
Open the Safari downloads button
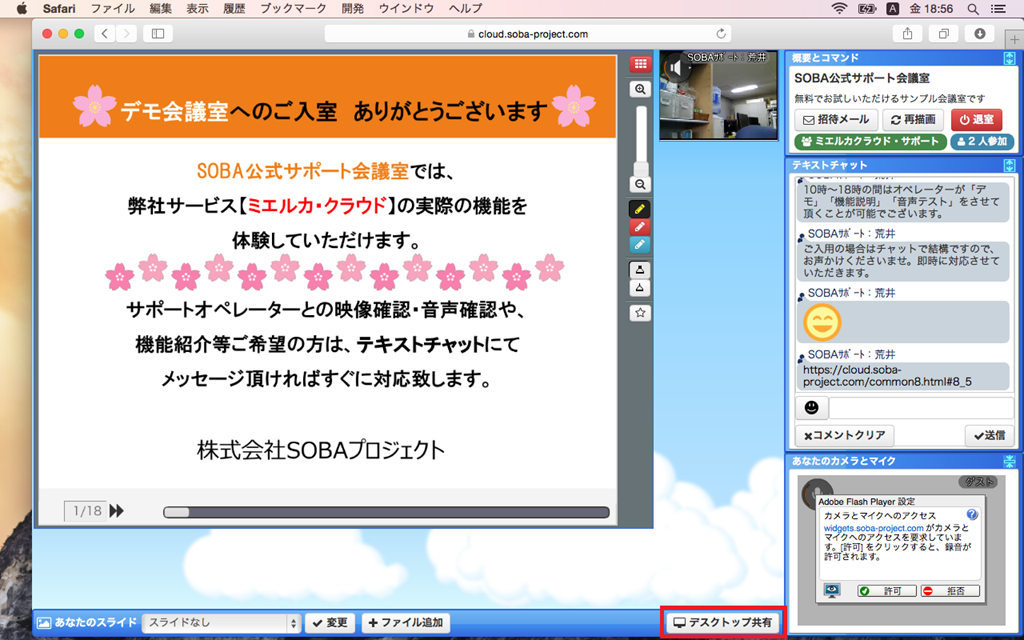(980, 34)
